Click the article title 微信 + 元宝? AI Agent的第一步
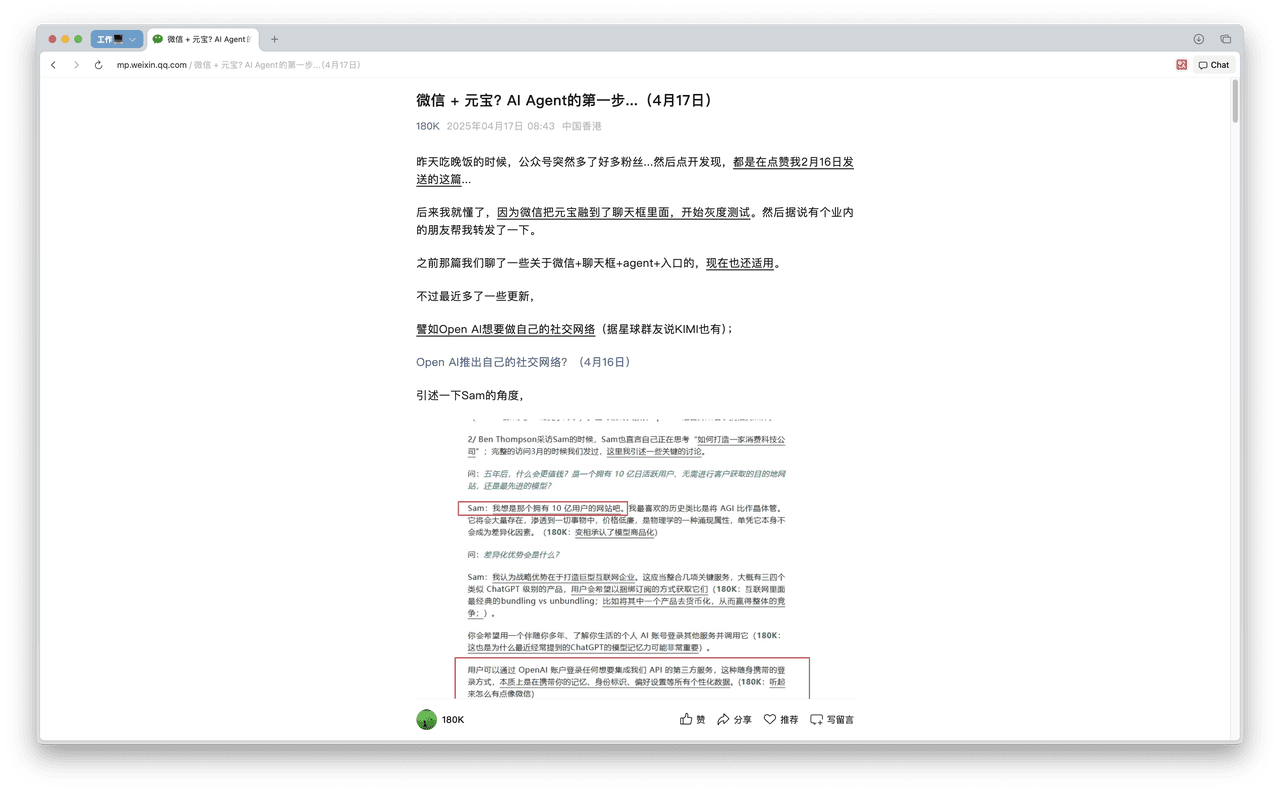The height and width of the screenshot is (792, 1280). (565, 100)
